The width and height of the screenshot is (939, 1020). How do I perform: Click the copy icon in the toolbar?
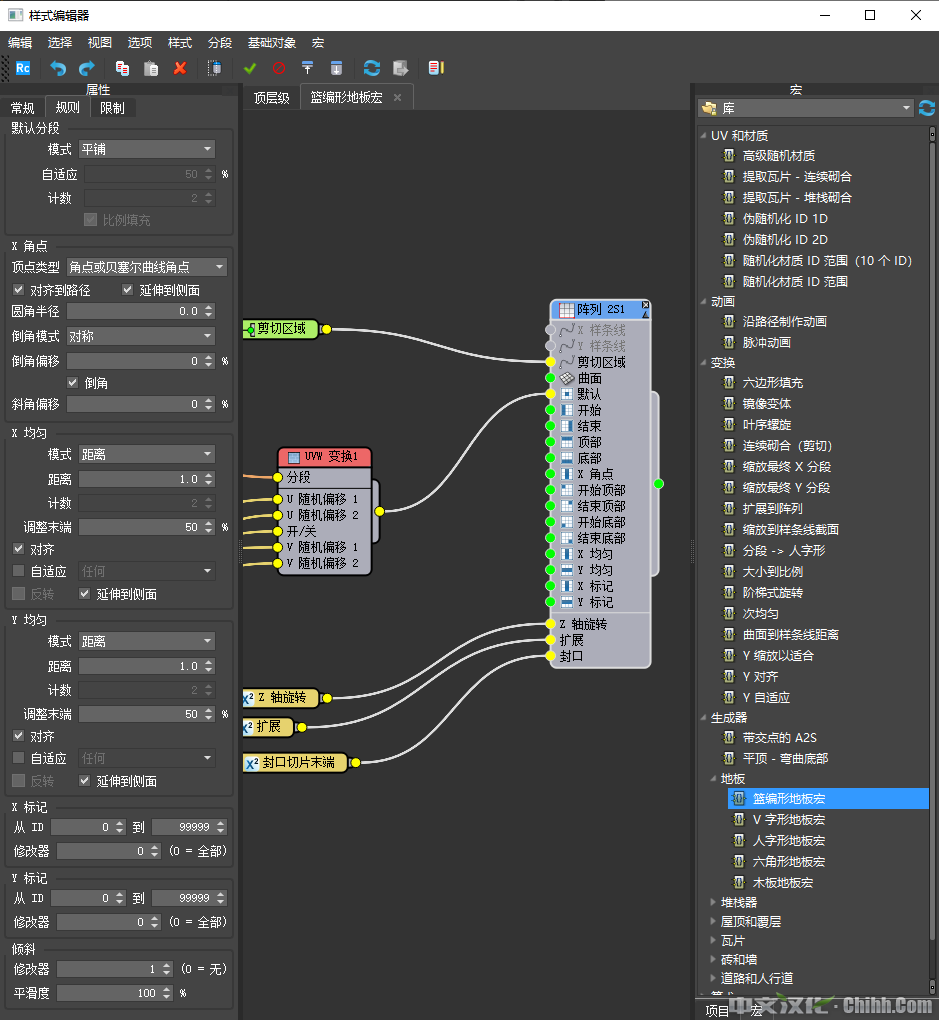[x=122, y=68]
